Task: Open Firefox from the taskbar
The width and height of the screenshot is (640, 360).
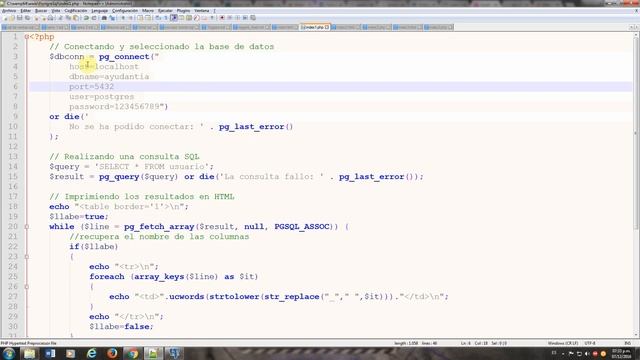Action: 112,353
